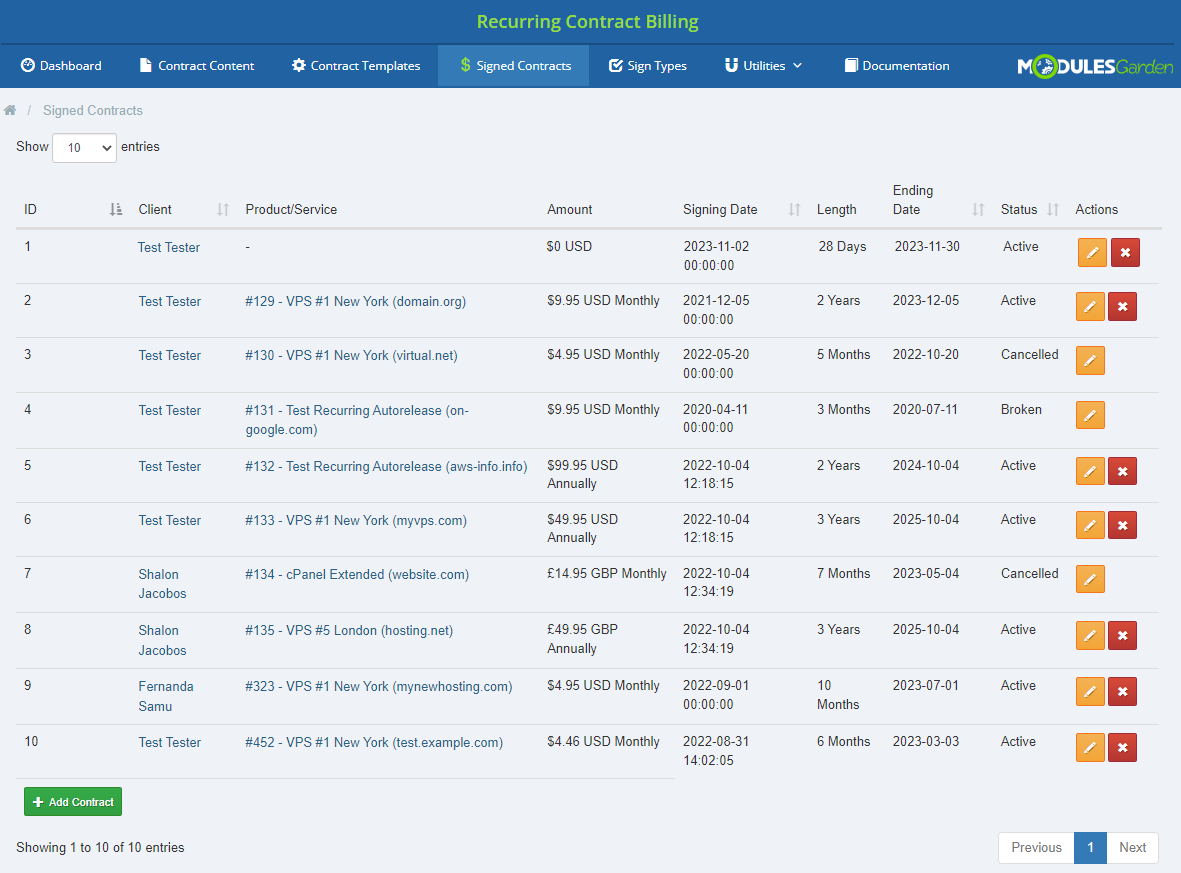Open product #130 virtual.net link

point(351,356)
